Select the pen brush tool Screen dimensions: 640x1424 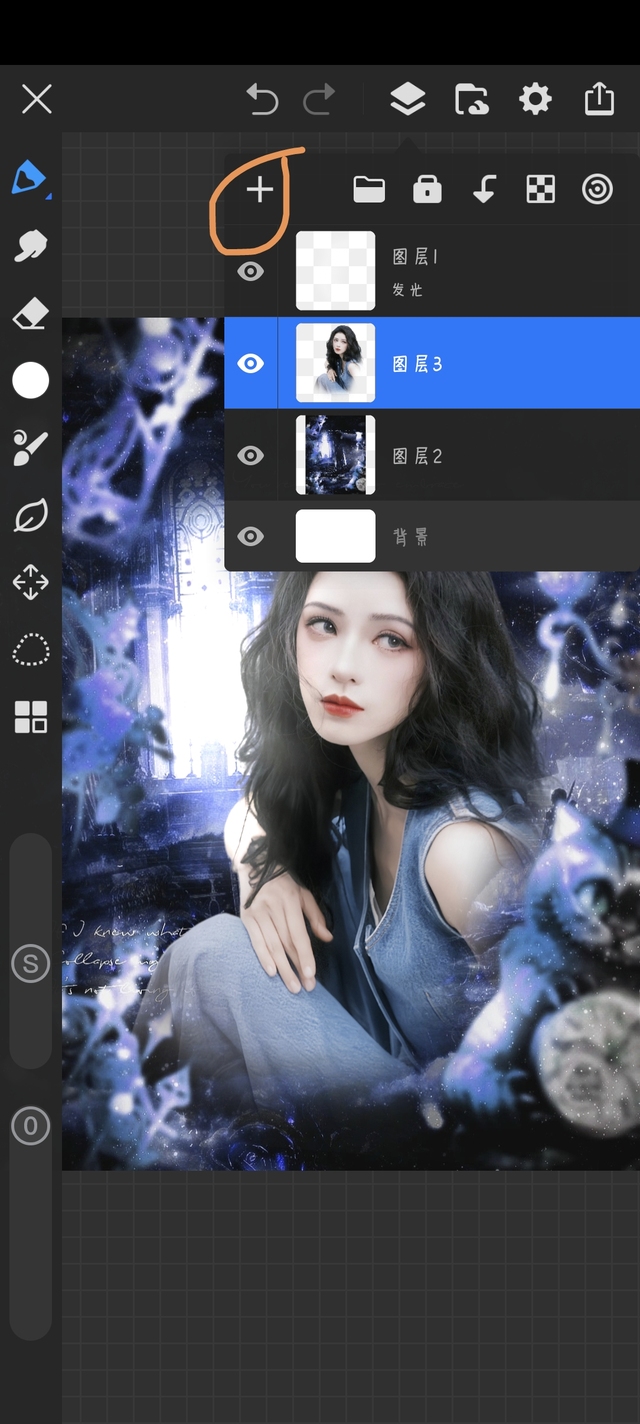(29, 178)
